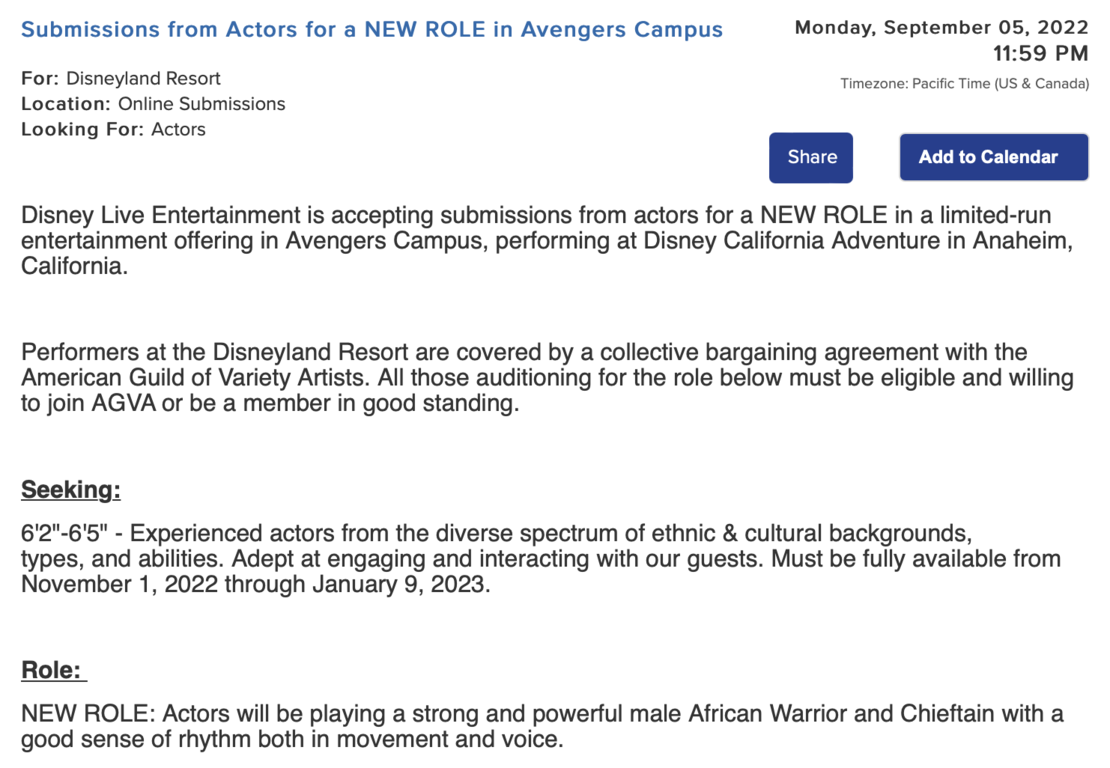Image resolution: width=1110 pixels, height=768 pixels.
Task: Click the good sense of rhythm sentence
Action: pos(292,740)
